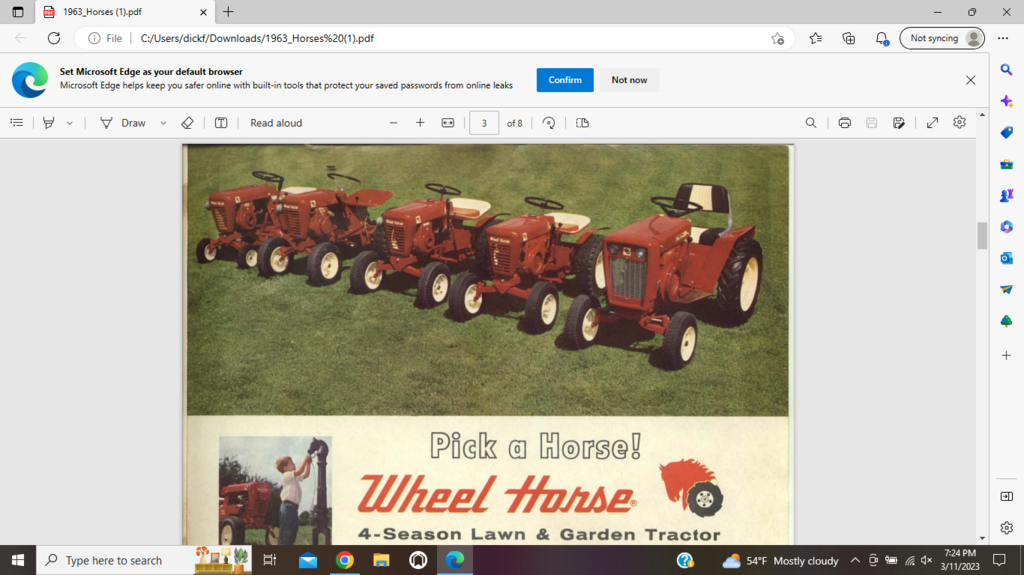Zoom in the PDF page
The height and width of the screenshot is (575, 1024).
tap(420, 123)
